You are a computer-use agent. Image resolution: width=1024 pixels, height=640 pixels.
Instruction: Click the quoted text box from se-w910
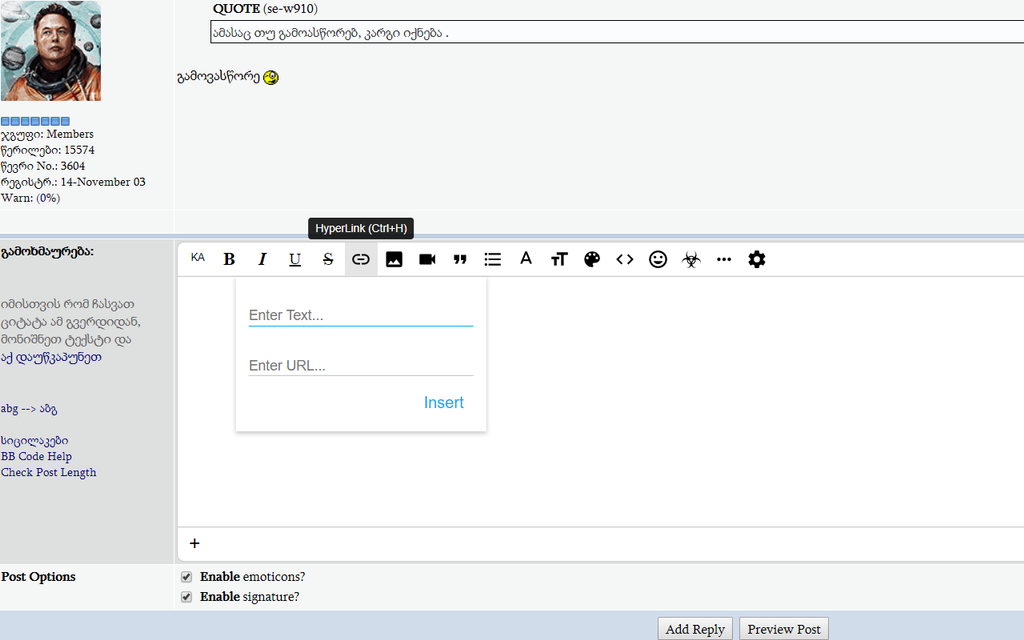617,32
